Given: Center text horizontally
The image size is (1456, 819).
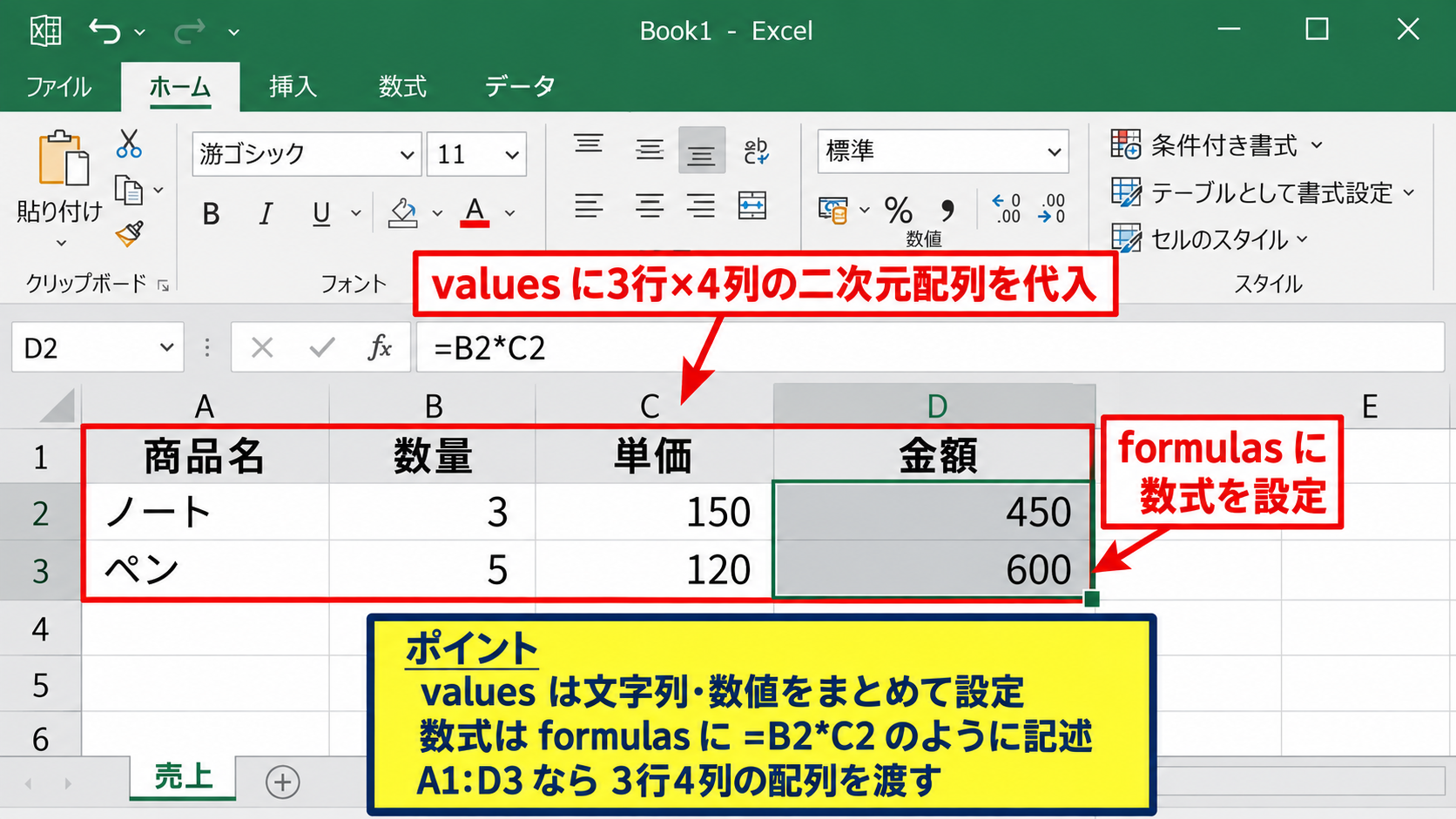Looking at the screenshot, I should click(649, 206).
